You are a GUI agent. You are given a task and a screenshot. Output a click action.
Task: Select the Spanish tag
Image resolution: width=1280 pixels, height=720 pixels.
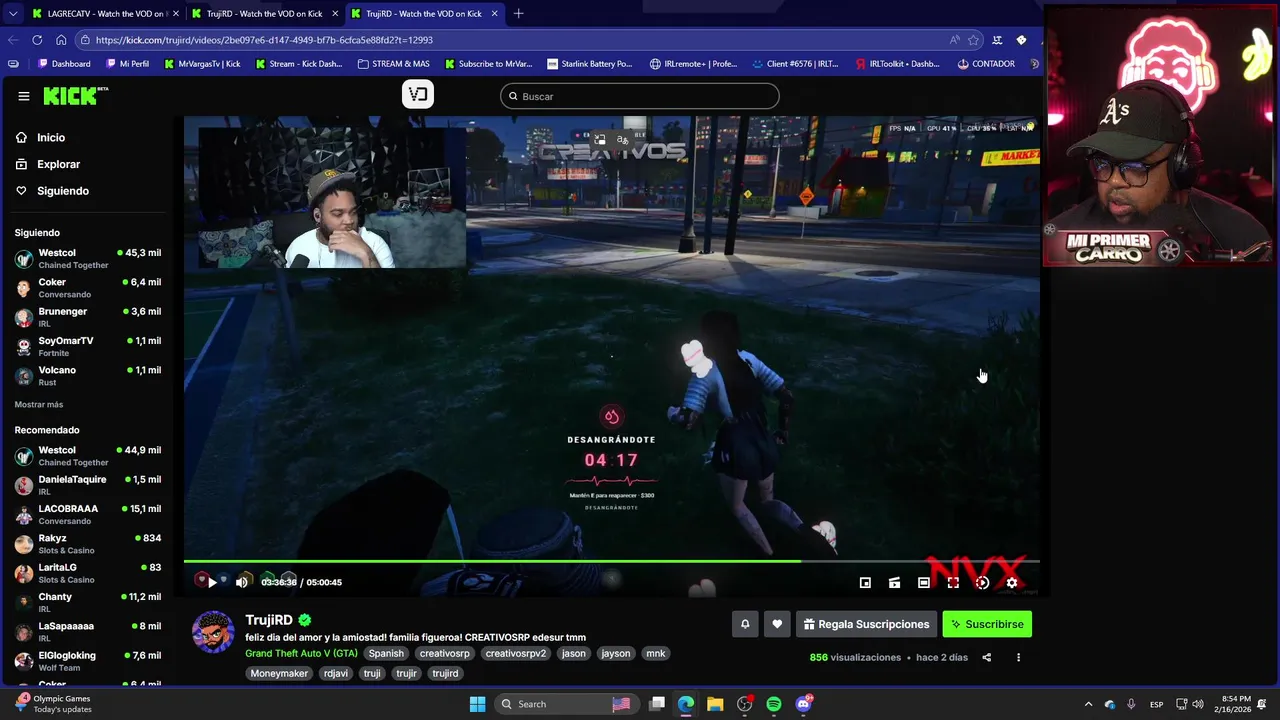point(386,653)
